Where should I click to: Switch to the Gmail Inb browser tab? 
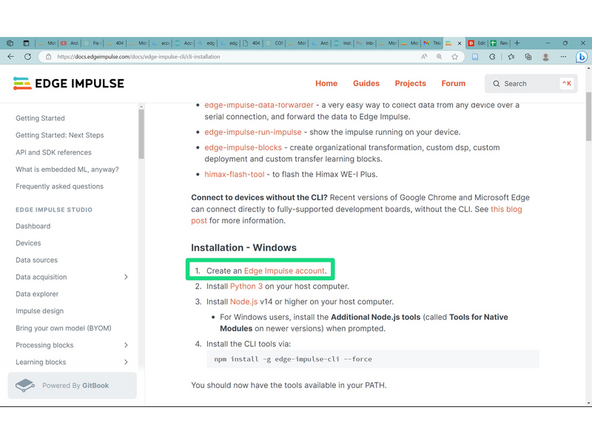[x=365, y=43]
